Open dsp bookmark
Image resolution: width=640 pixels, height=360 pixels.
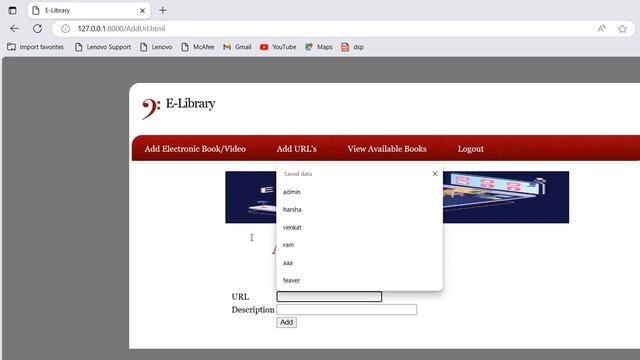click(352, 47)
